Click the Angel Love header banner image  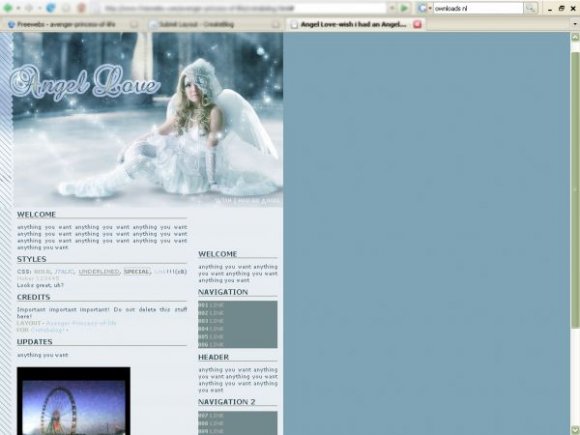pos(148,119)
